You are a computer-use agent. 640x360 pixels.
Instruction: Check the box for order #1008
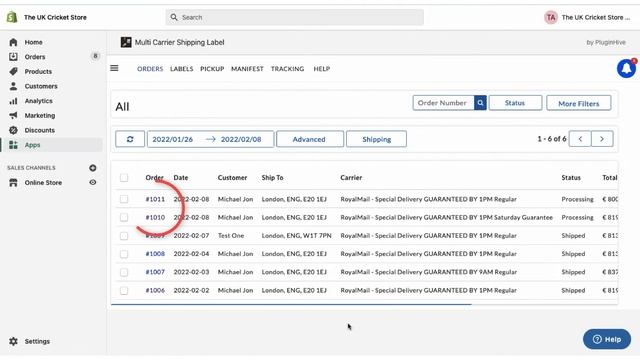[x=124, y=254]
